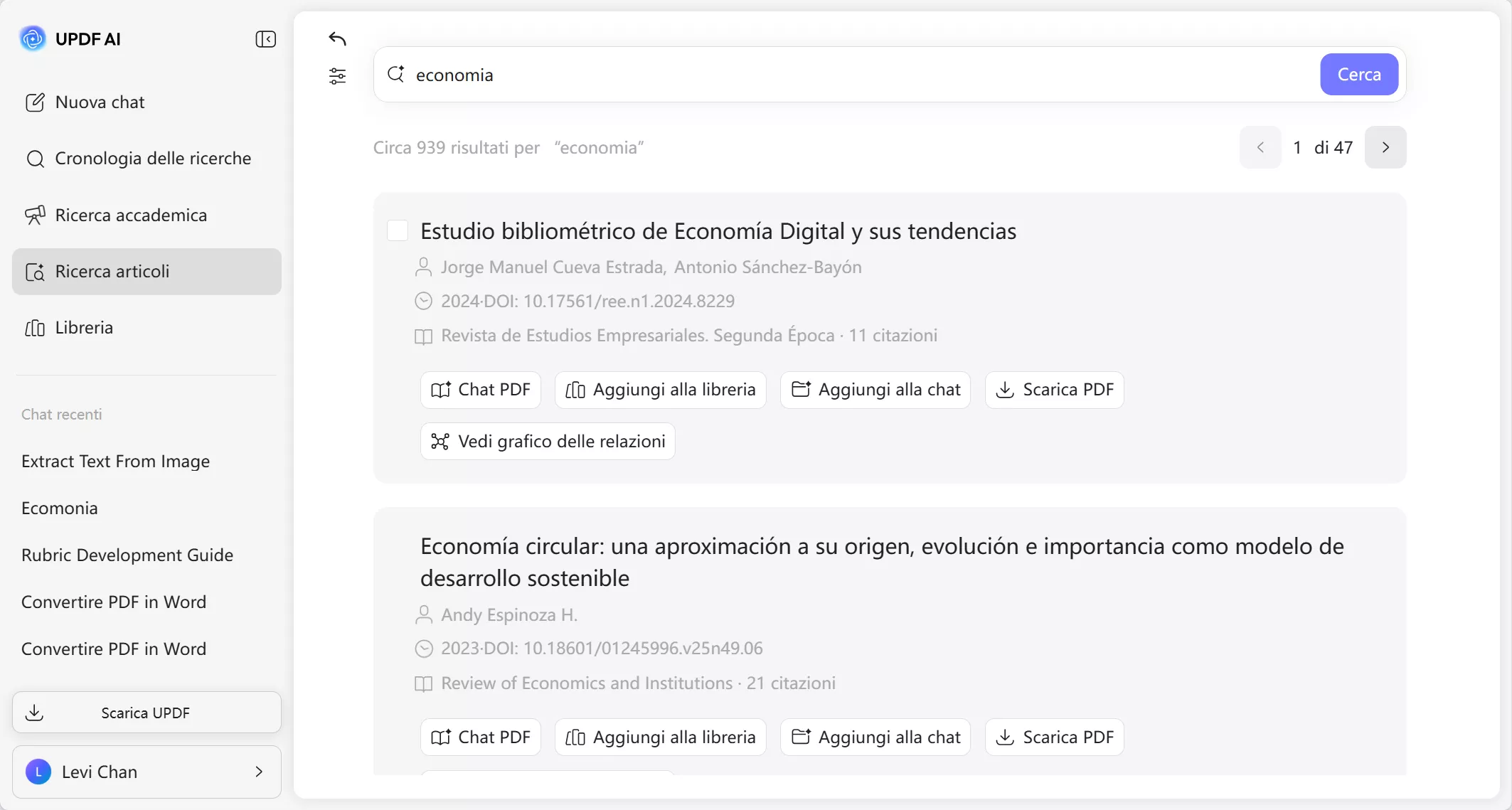The height and width of the screenshot is (810, 1512).
Task: Collapse the sidebar with the chevron button
Action: [265, 39]
